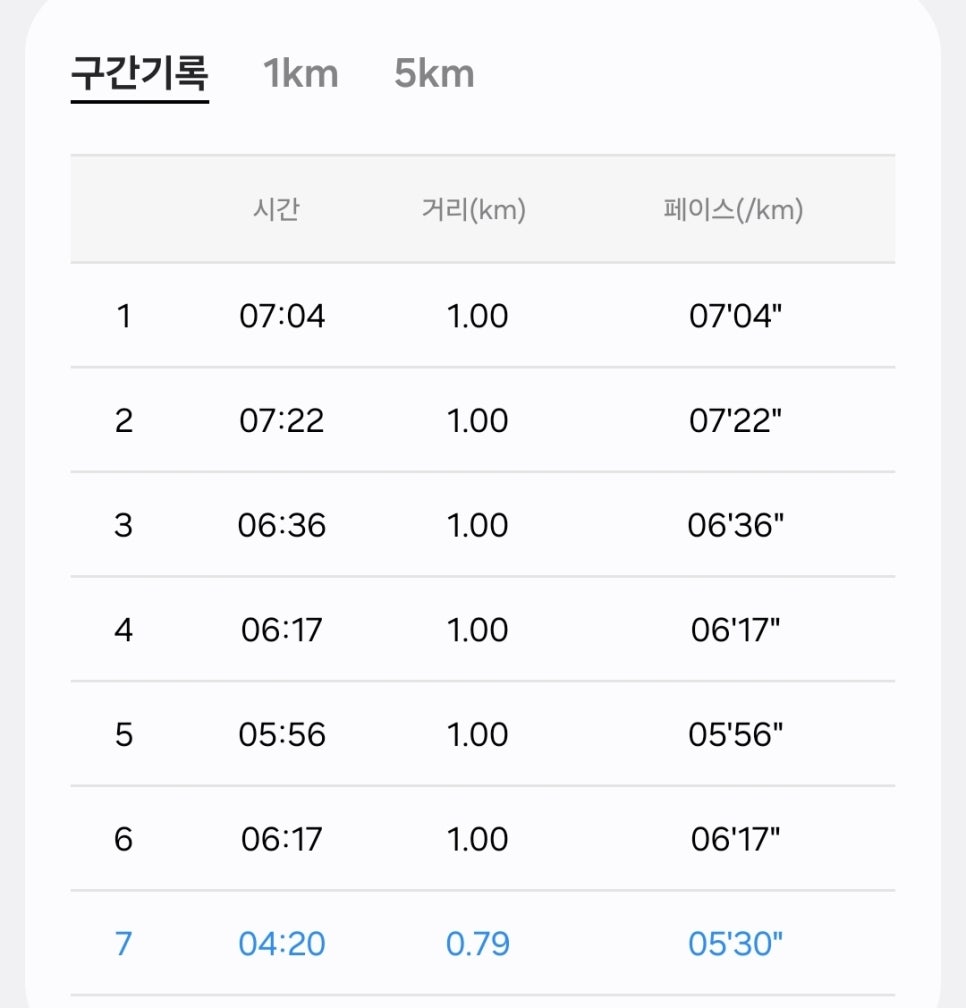Click the blue 0.79 distance value
The width and height of the screenshot is (966, 1008).
[478, 944]
